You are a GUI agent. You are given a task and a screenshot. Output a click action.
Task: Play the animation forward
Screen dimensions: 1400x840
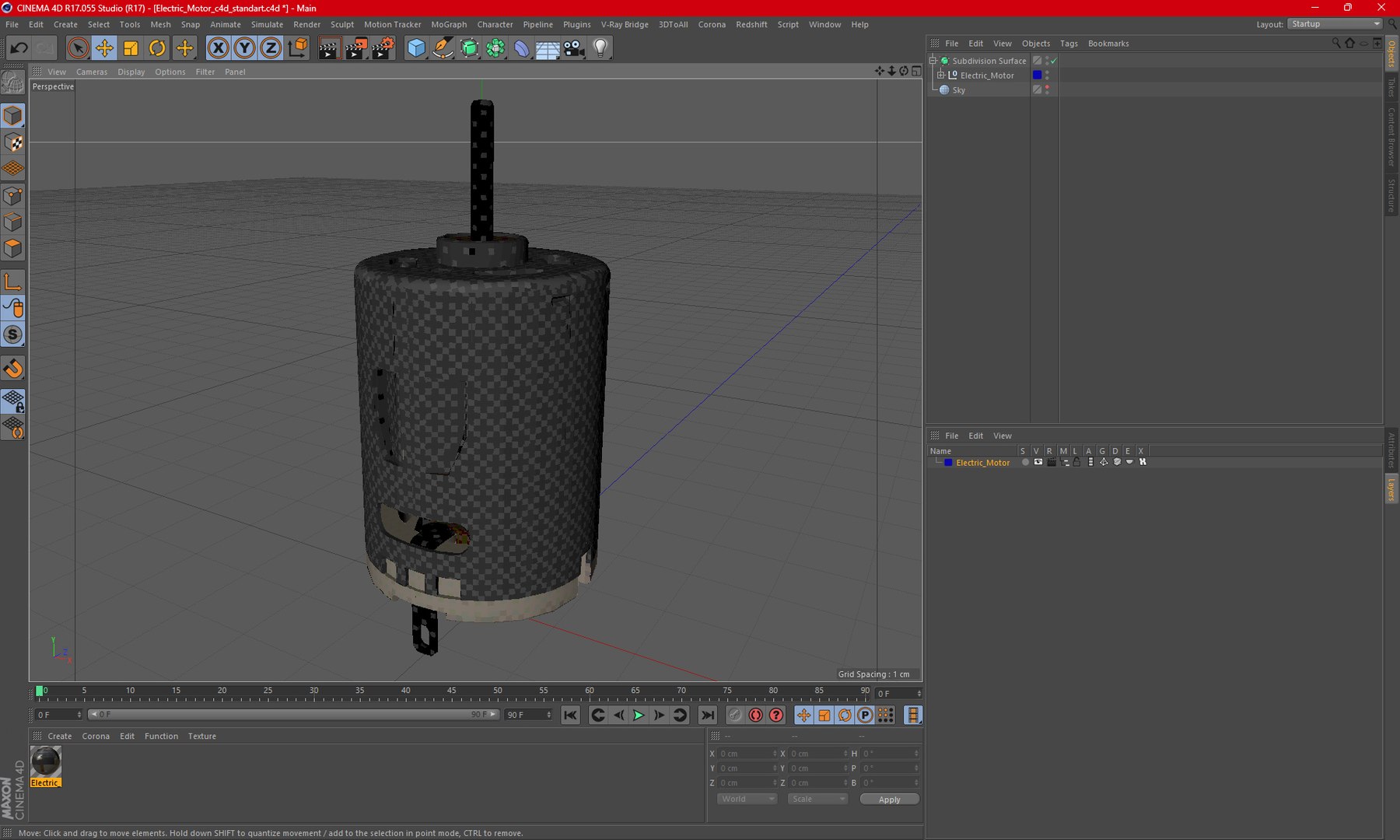[x=639, y=715]
